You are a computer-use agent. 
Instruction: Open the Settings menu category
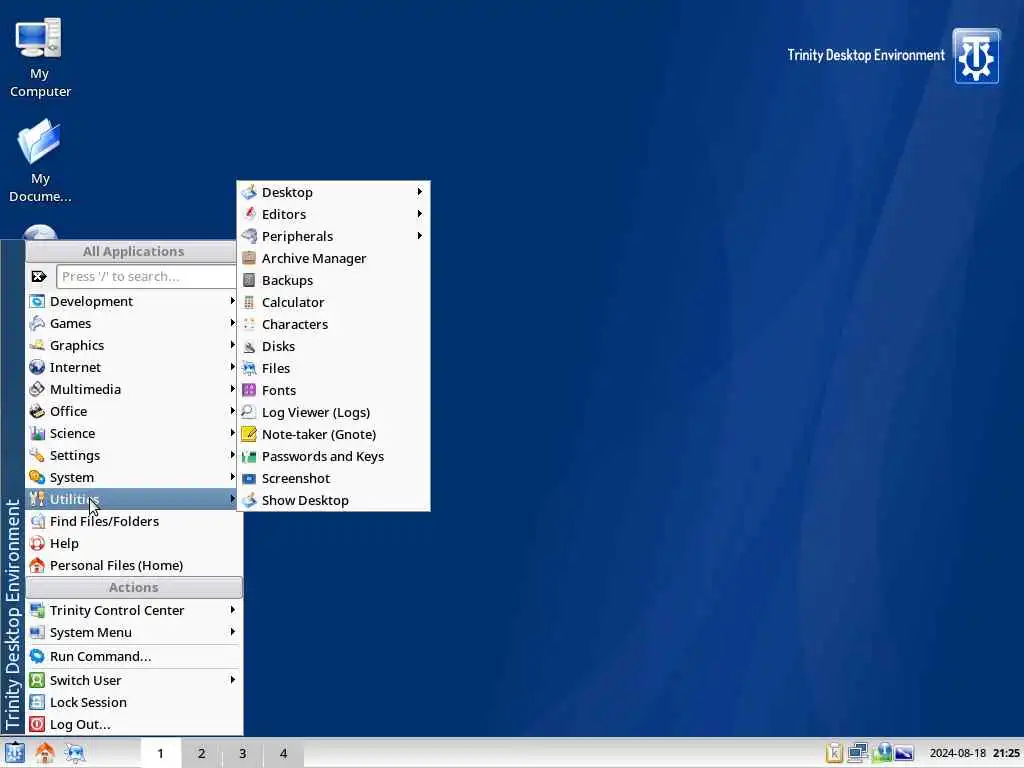(132, 455)
